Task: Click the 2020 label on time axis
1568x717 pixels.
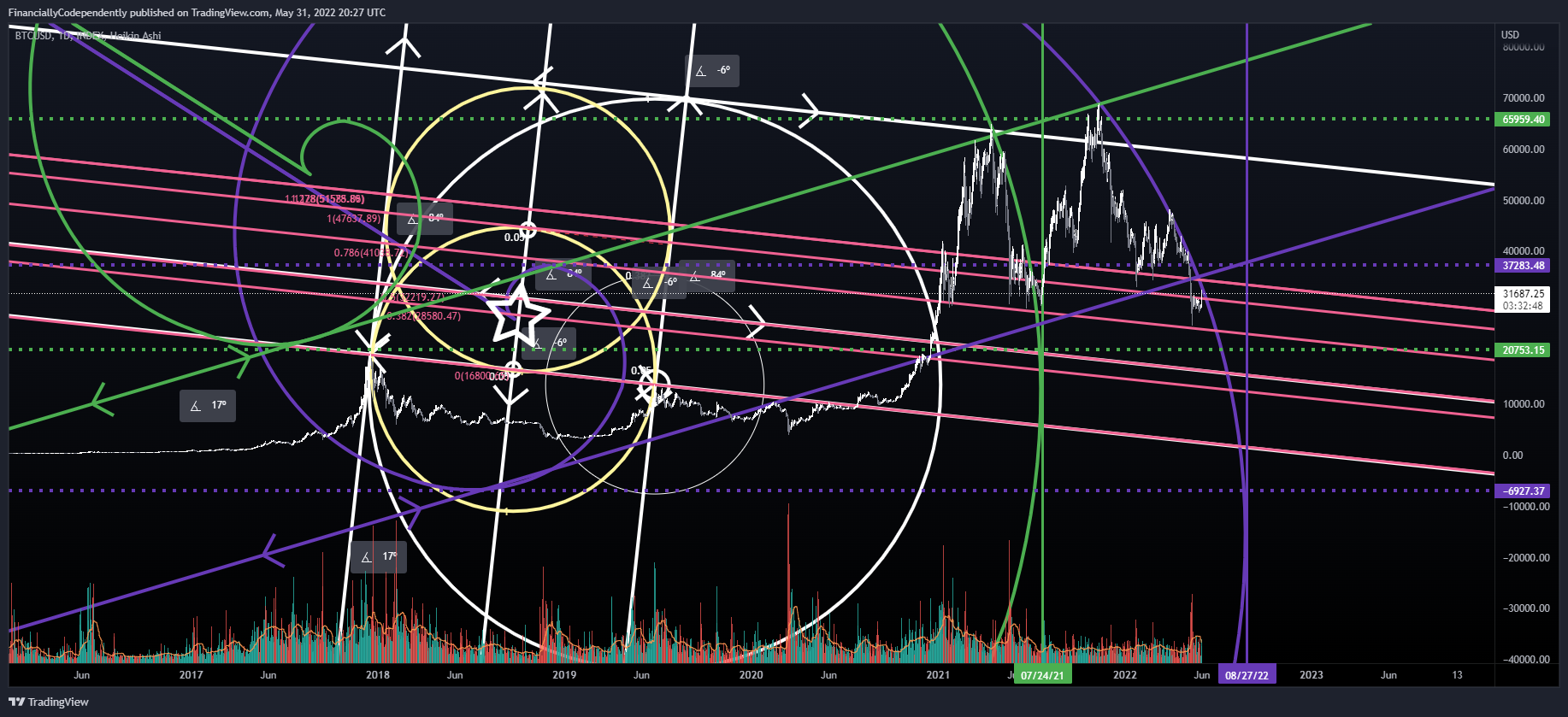Action: pyautogui.click(x=751, y=675)
